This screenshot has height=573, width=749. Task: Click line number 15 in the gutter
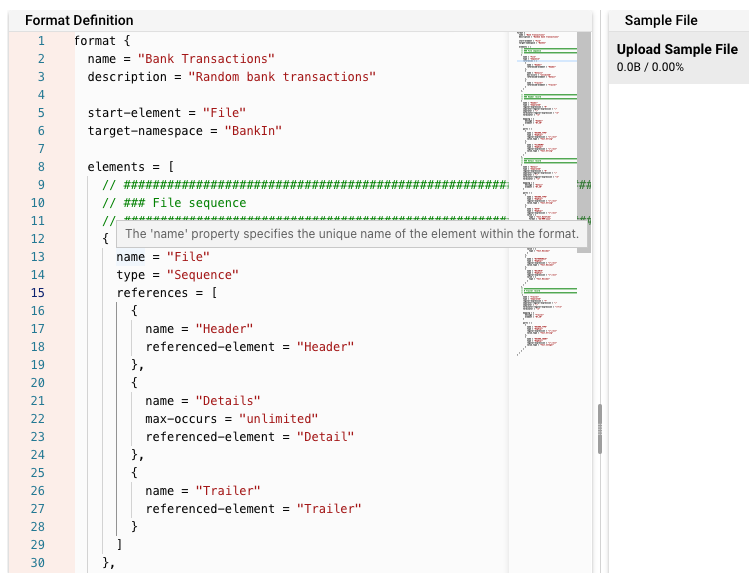coord(38,293)
